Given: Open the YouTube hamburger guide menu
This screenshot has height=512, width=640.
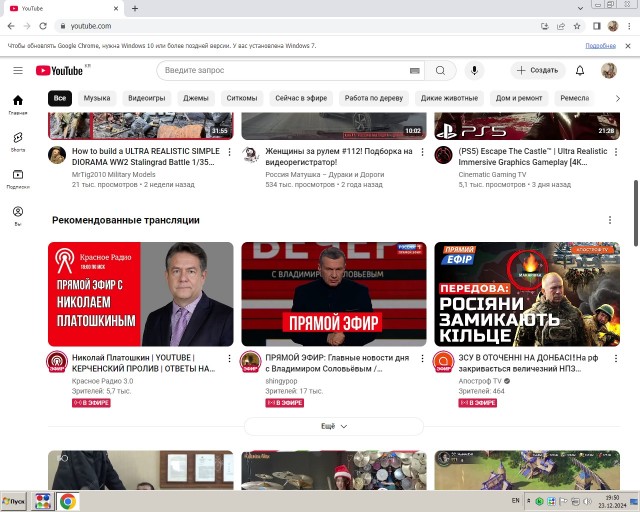Looking at the screenshot, I should (18, 70).
